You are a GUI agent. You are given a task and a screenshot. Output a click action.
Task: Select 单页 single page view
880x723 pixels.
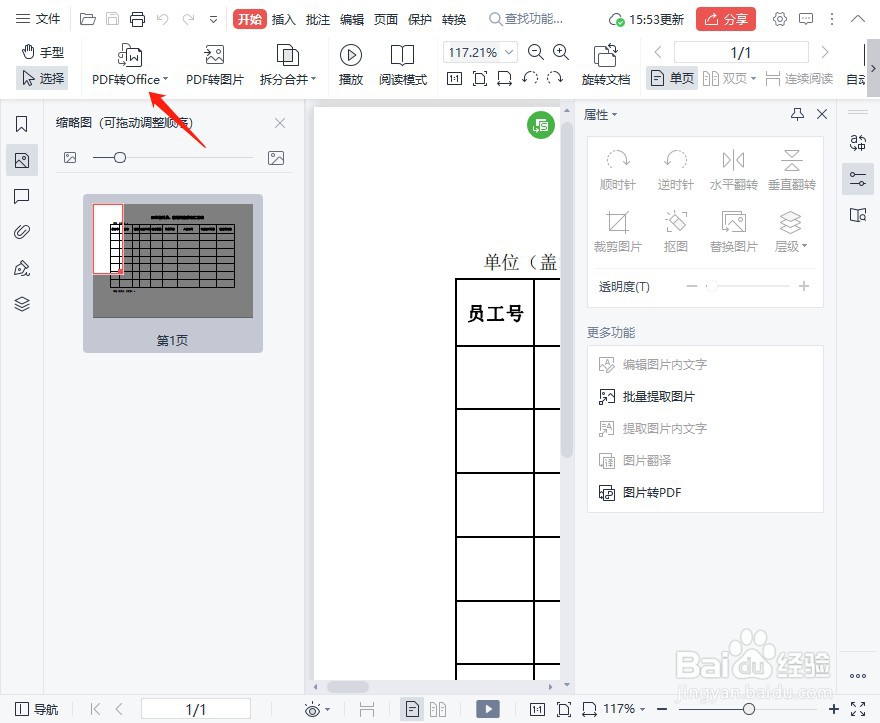(671, 78)
